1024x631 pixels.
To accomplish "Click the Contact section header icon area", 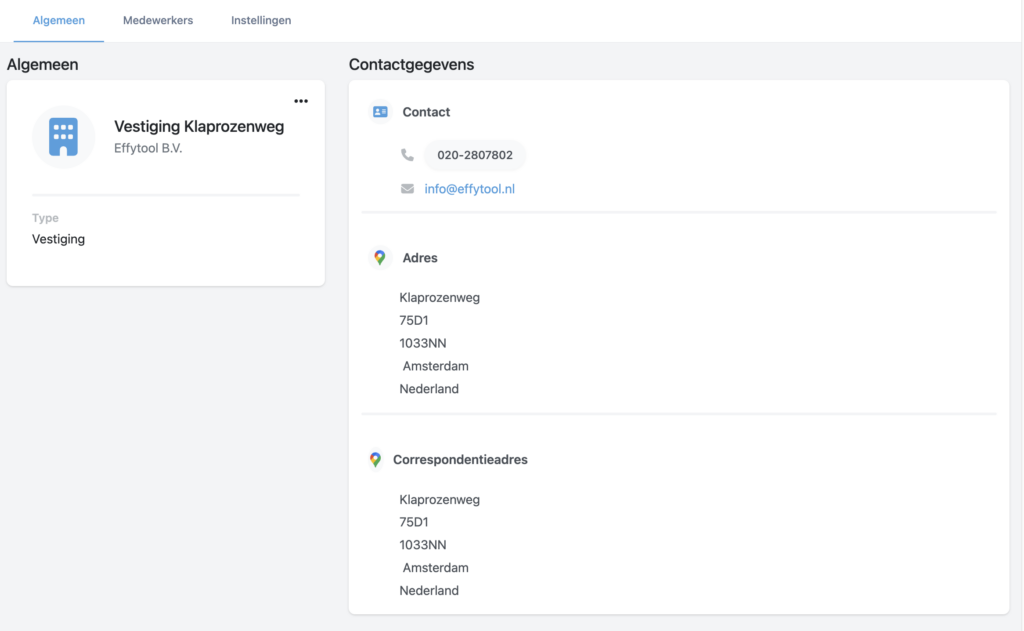I will point(380,112).
